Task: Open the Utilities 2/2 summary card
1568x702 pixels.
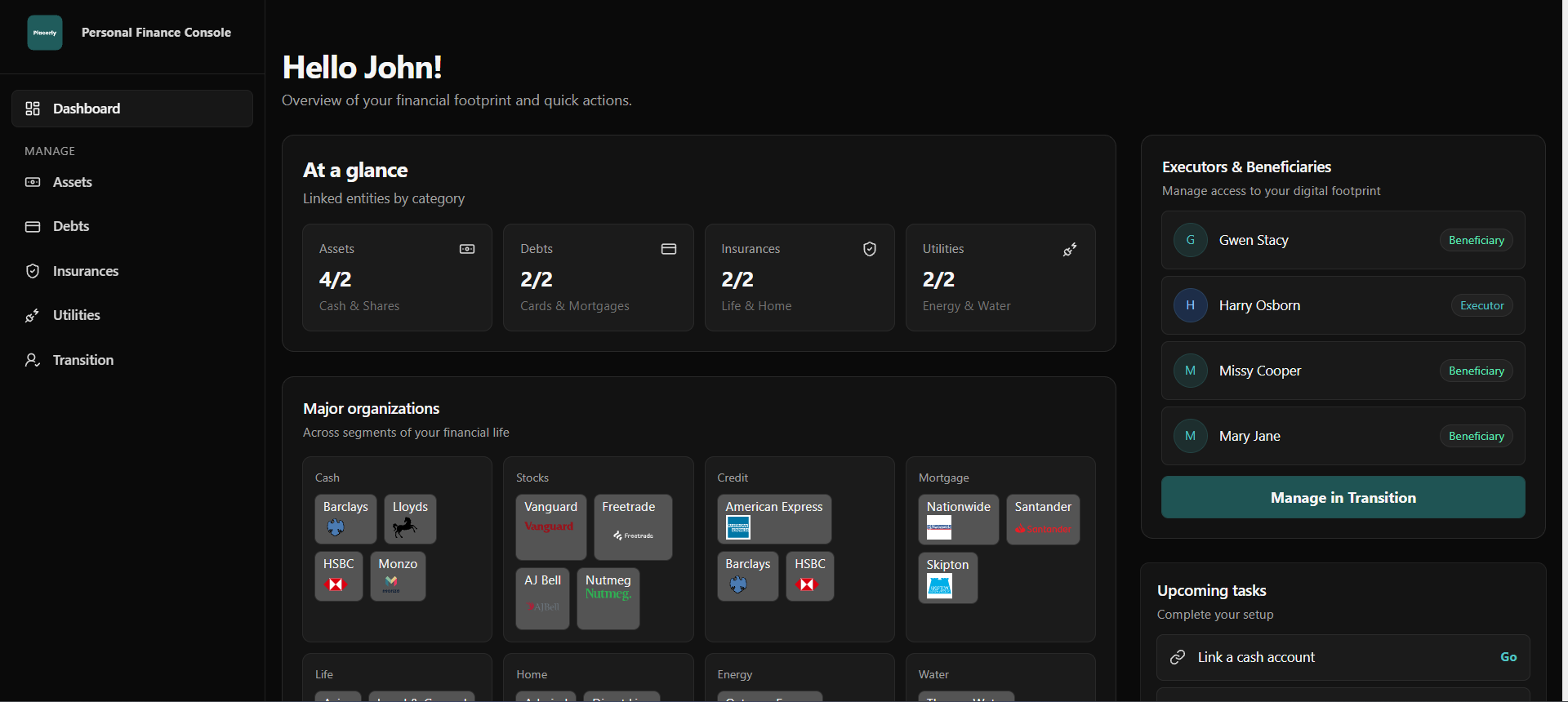Action: click(1000, 278)
